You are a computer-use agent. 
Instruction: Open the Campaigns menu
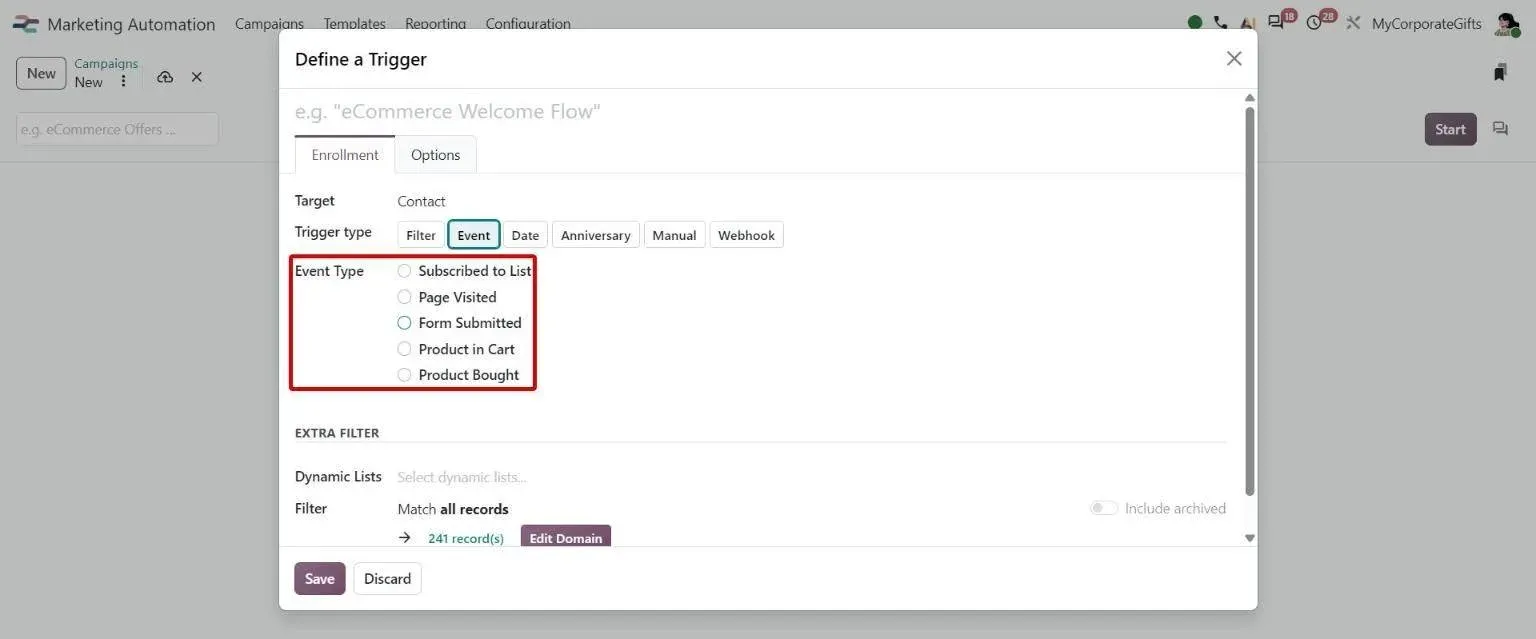tap(270, 24)
